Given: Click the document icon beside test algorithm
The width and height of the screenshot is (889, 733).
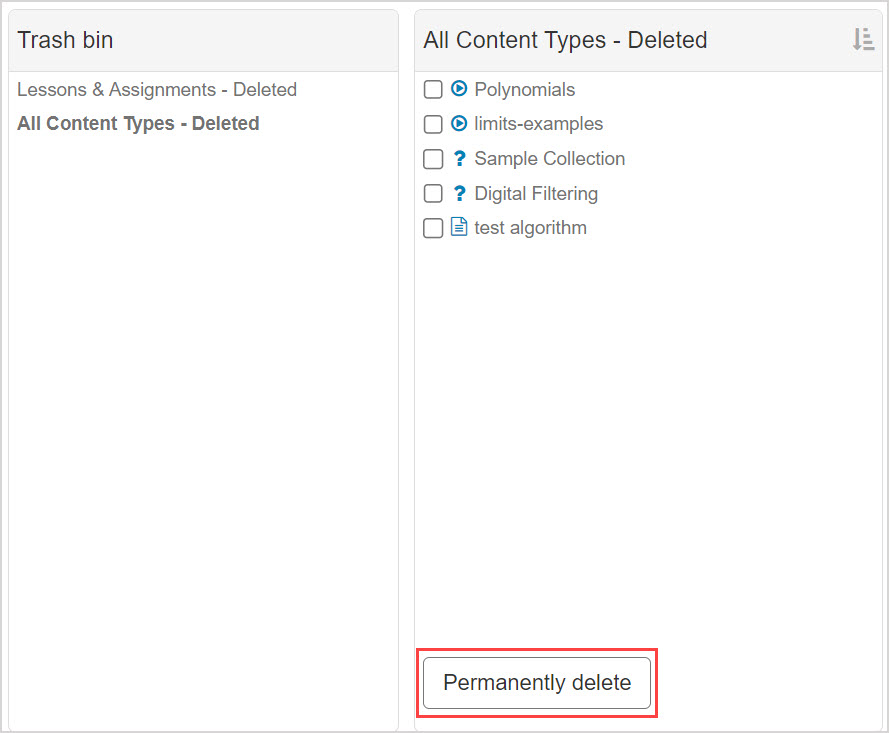Looking at the screenshot, I should (458, 227).
